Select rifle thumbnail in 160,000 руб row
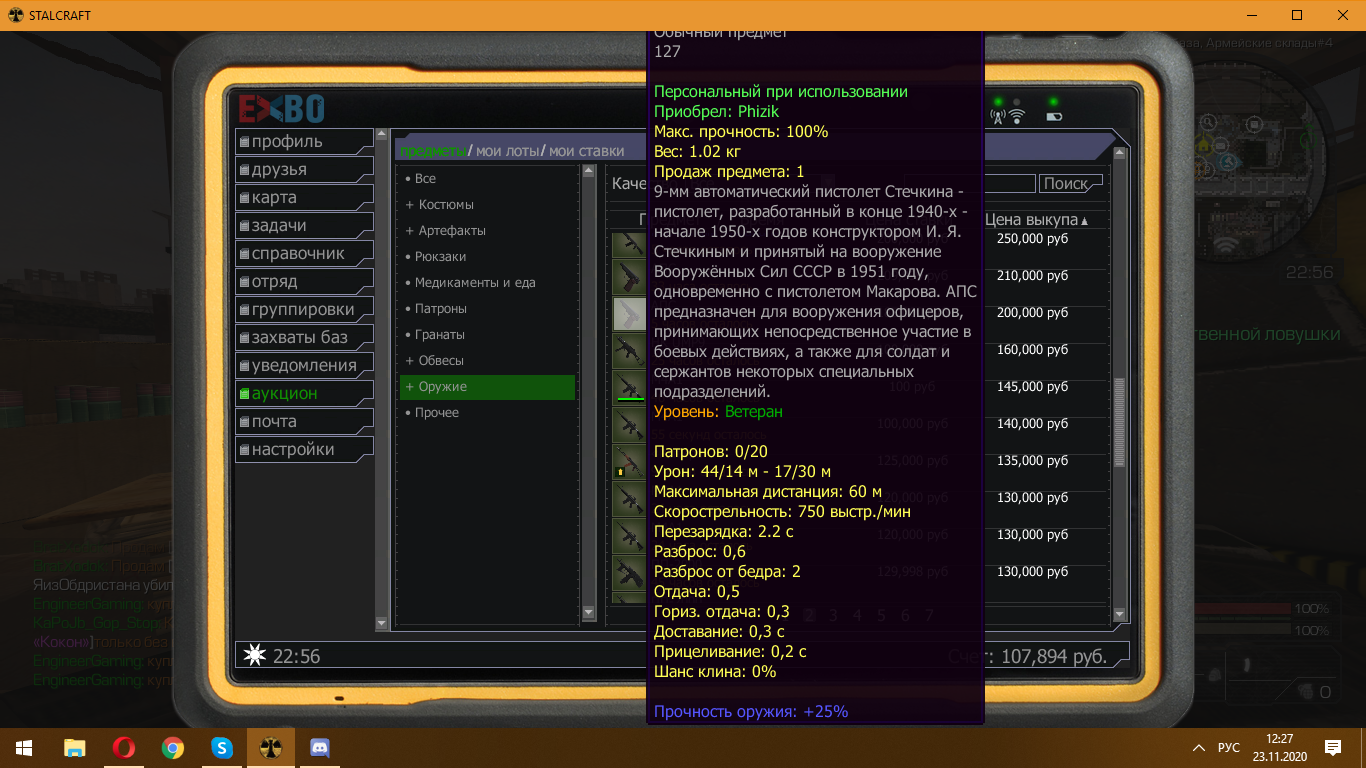 click(629, 350)
